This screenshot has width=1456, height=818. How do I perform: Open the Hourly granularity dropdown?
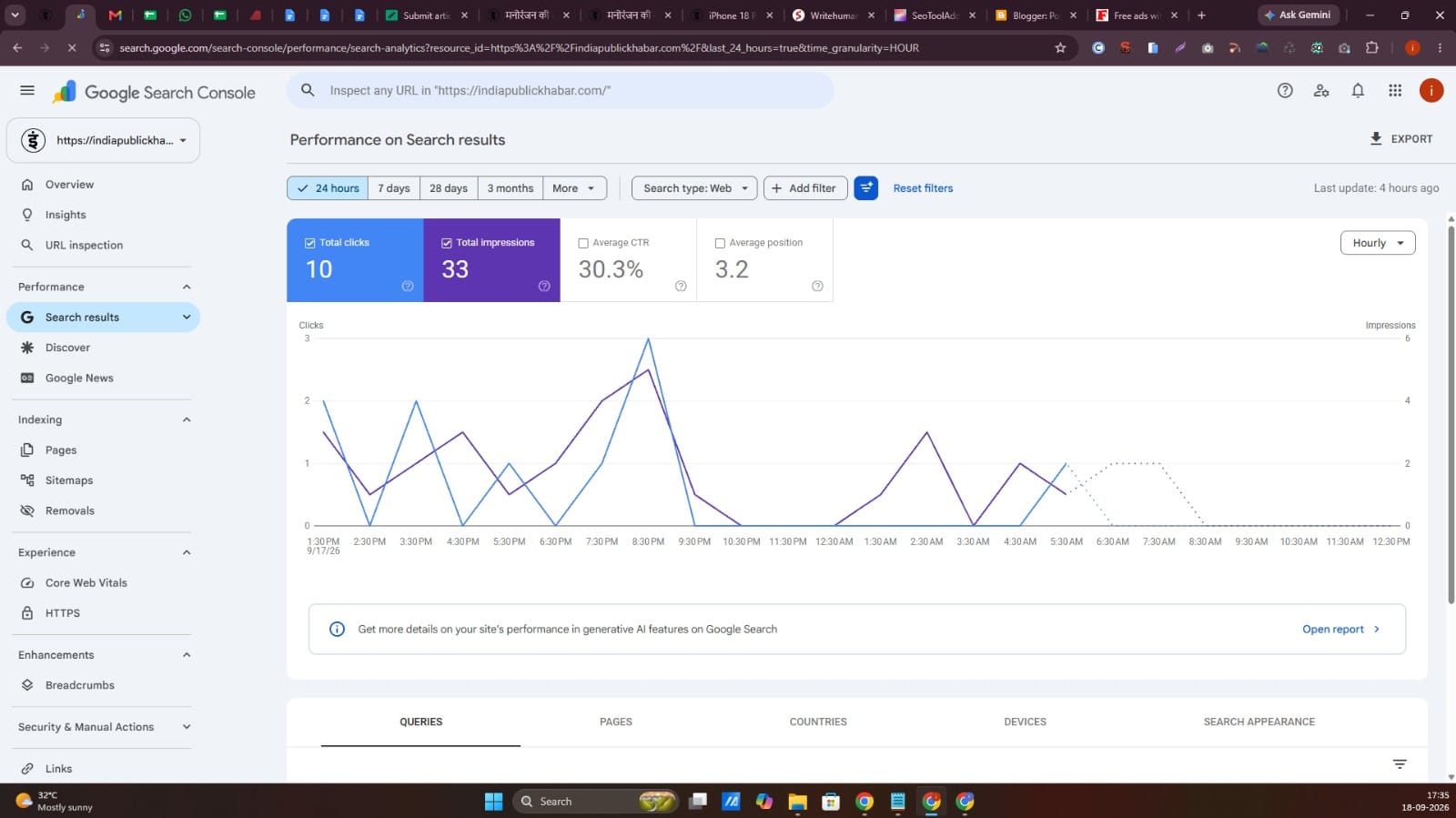[1378, 243]
